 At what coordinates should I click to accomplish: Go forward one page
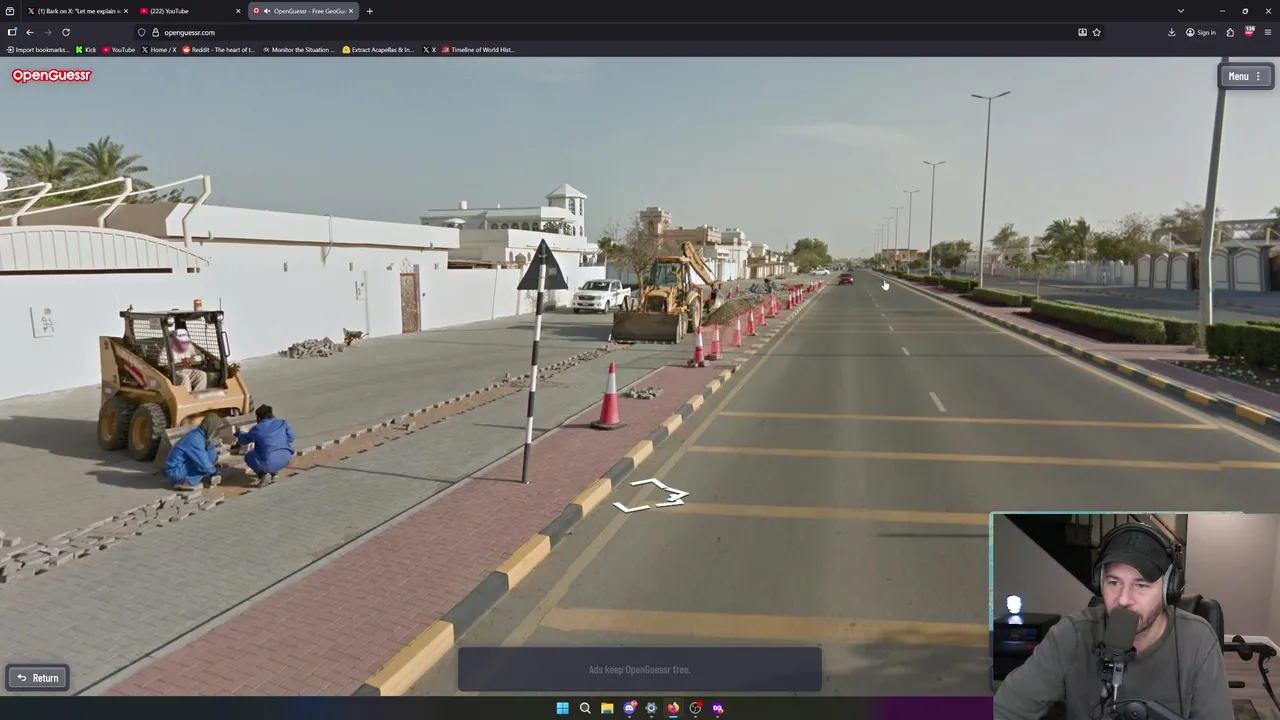coord(48,32)
